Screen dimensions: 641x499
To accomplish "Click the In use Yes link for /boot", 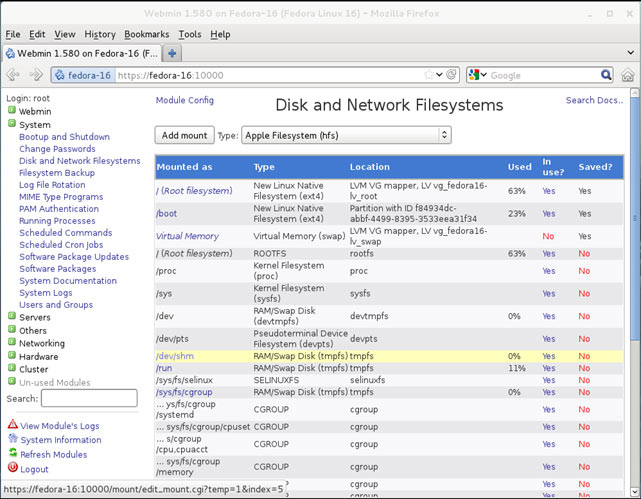I will (x=549, y=213).
